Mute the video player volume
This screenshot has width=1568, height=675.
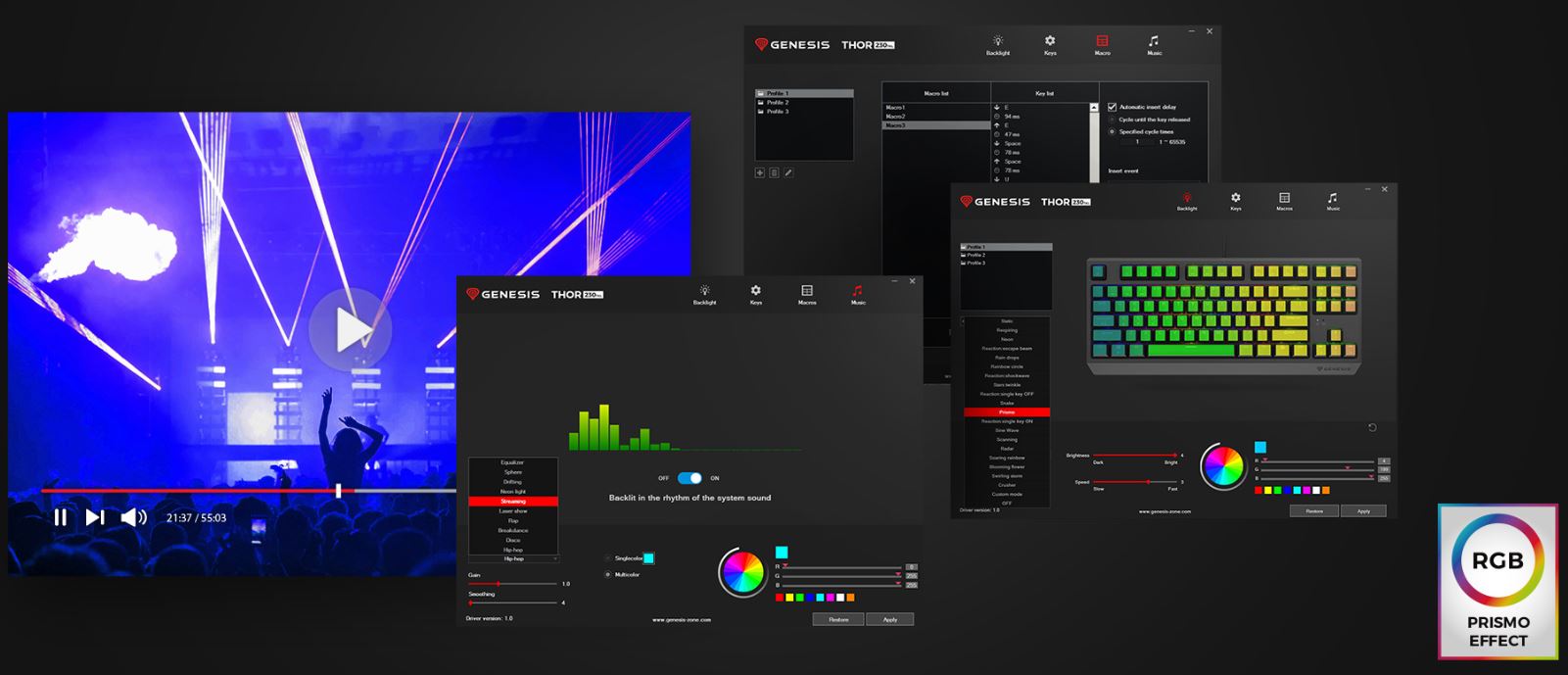[x=133, y=517]
